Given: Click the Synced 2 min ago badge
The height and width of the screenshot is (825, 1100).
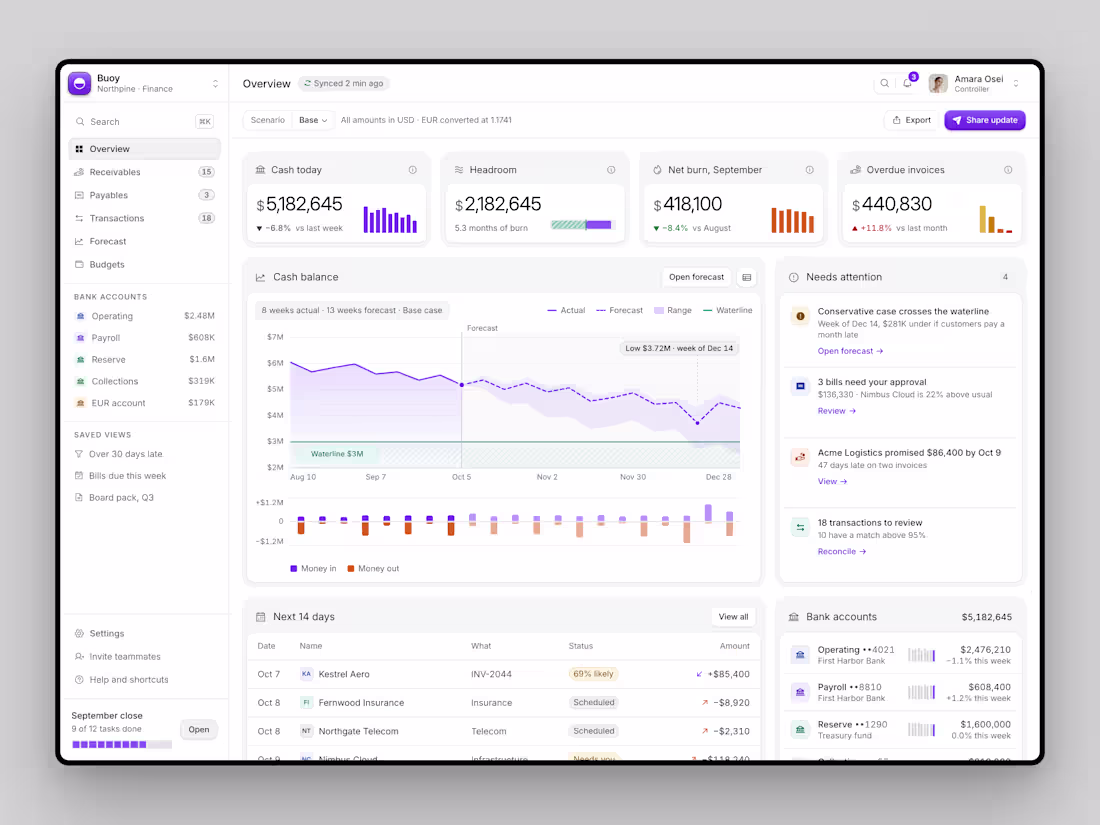Looking at the screenshot, I should tap(344, 83).
